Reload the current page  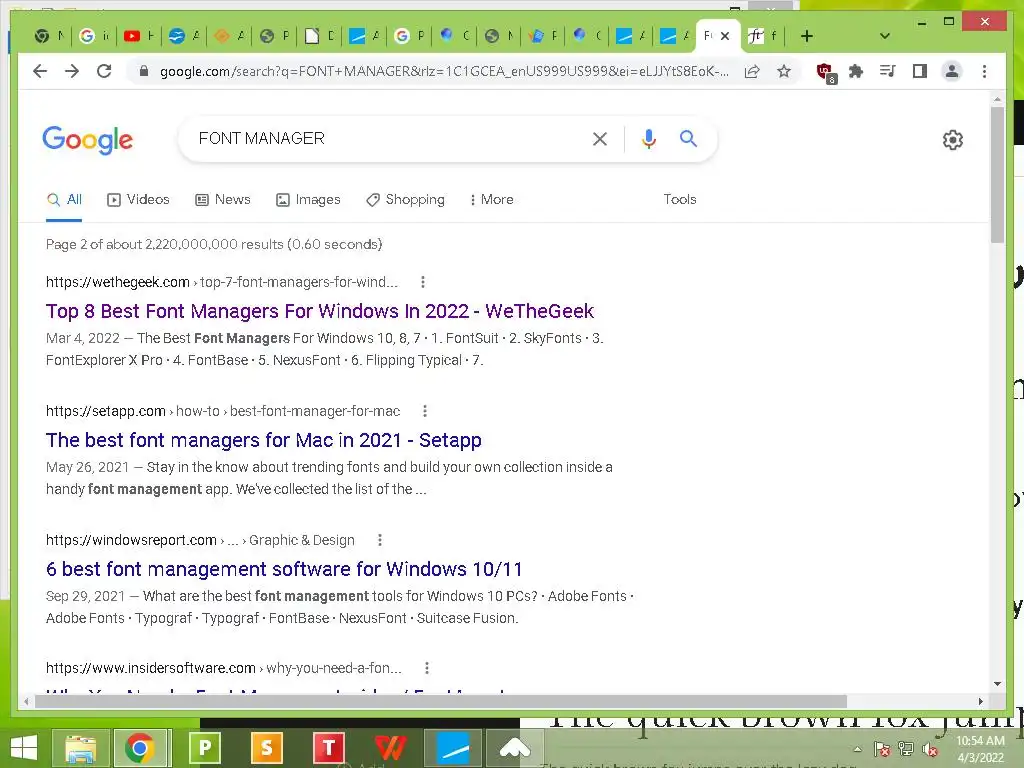tap(104, 71)
